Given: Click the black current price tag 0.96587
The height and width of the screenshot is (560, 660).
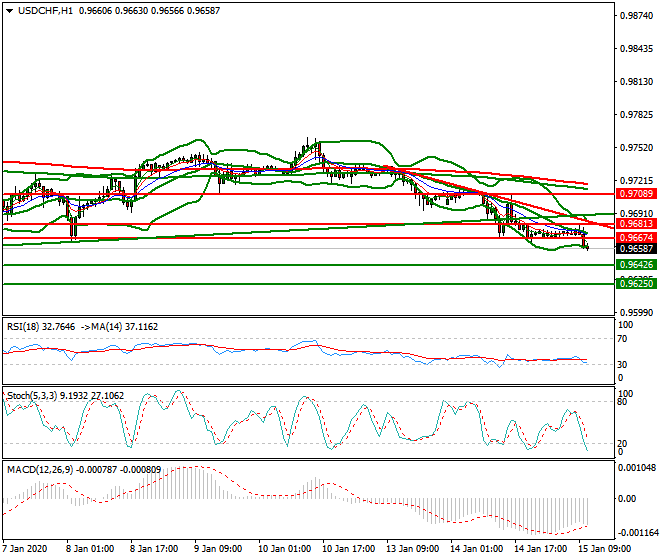Looking at the screenshot, I should (635, 248).
